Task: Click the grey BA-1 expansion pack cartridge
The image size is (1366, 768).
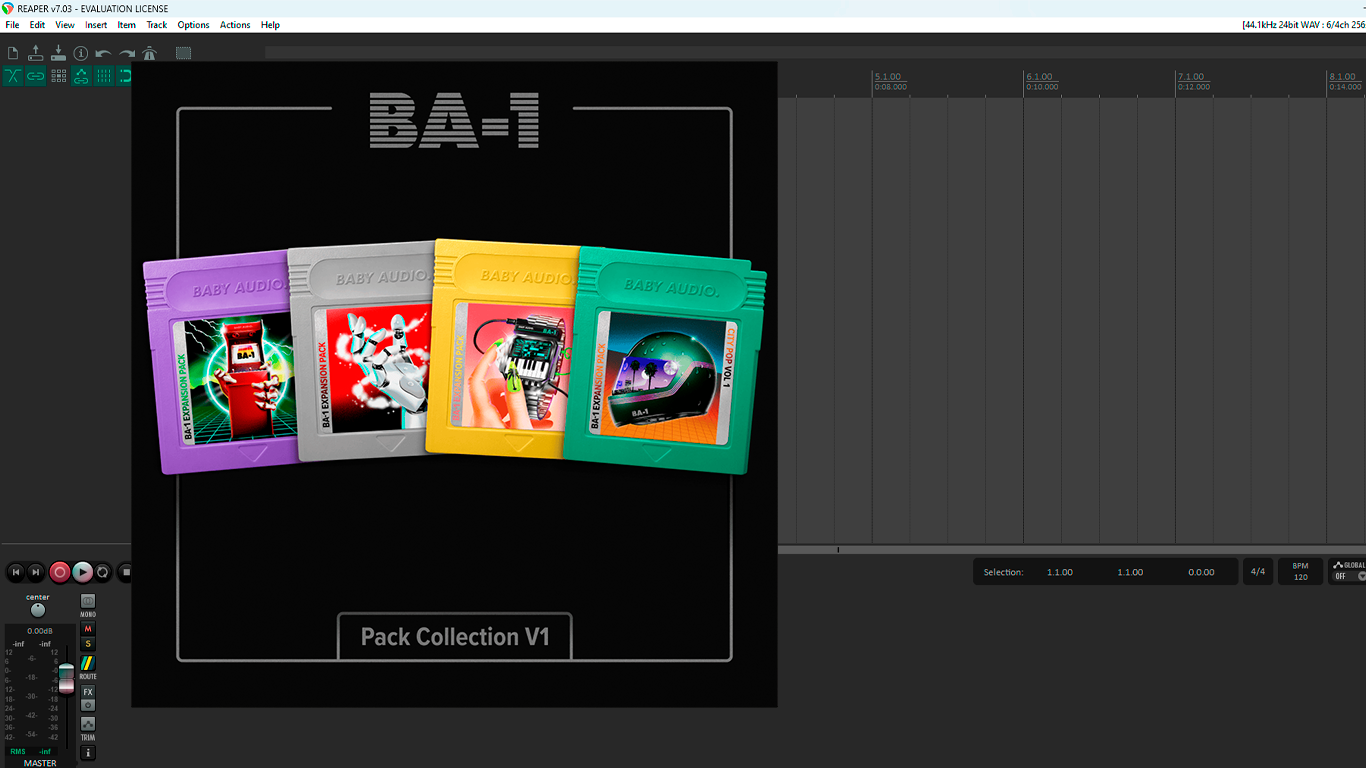Action: (362, 350)
